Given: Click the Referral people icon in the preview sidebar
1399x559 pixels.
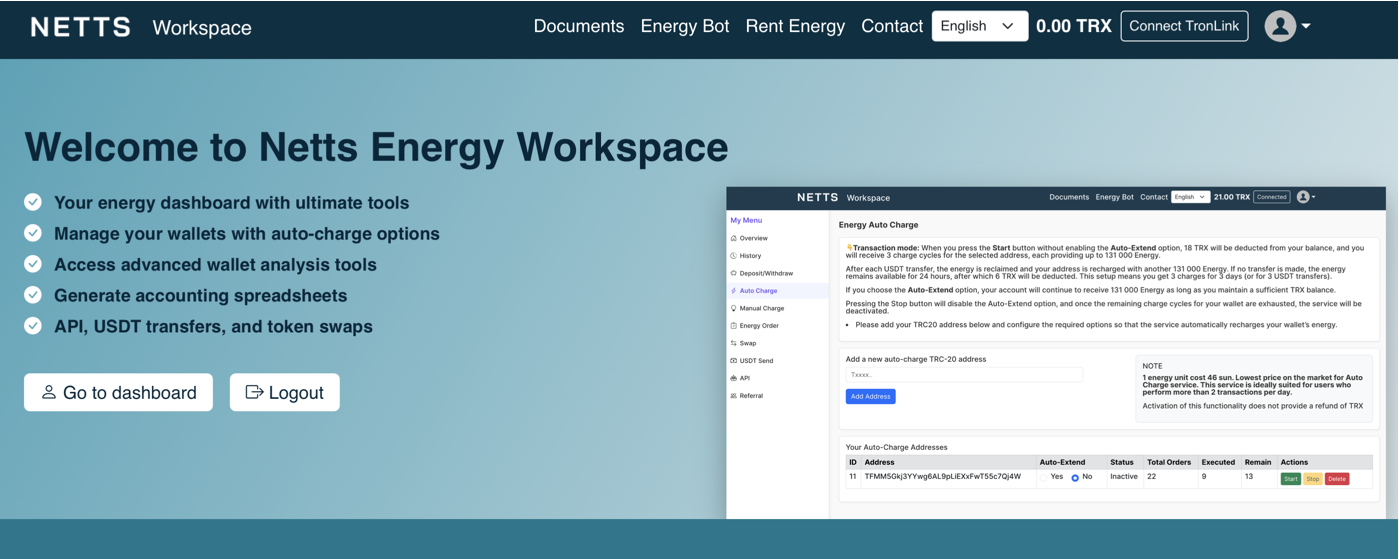Looking at the screenshot, I should click(x=734, y=396).
